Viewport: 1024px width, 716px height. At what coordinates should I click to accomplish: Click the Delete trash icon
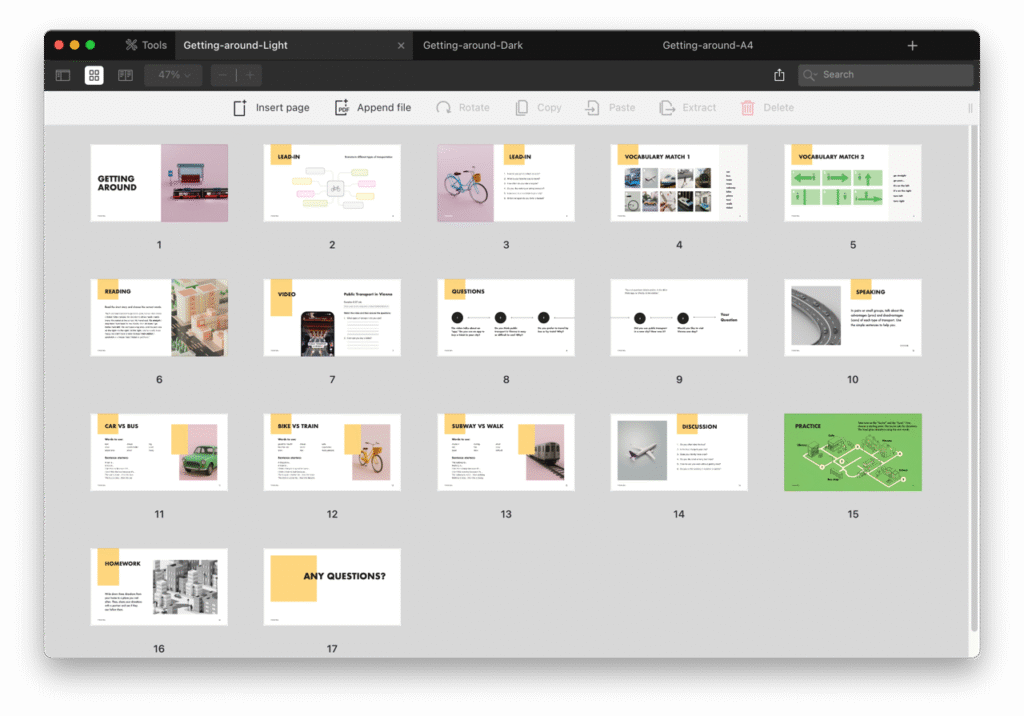pyautogui.click(x=748, y=108)
